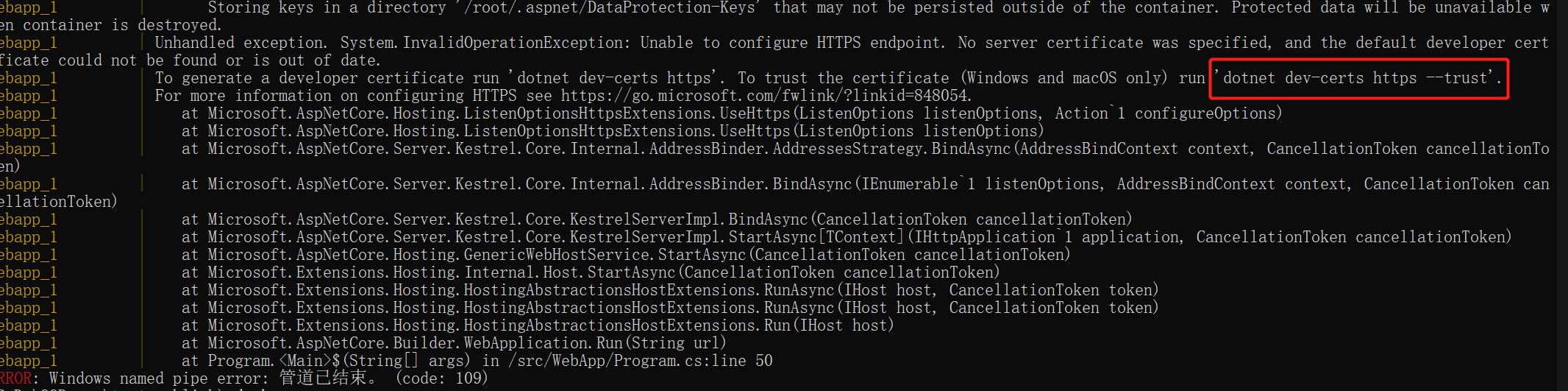Click the vertical scrollbar at the right edge

[1562, 195]
